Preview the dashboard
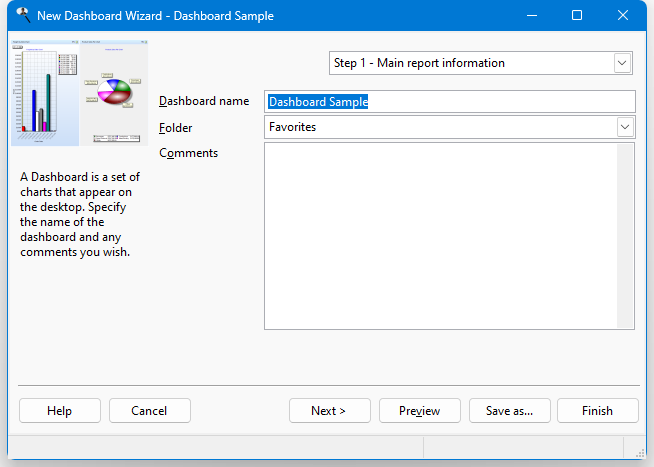Image resolution: width=654 pixels, height=467 pixels. pos(420,411)
